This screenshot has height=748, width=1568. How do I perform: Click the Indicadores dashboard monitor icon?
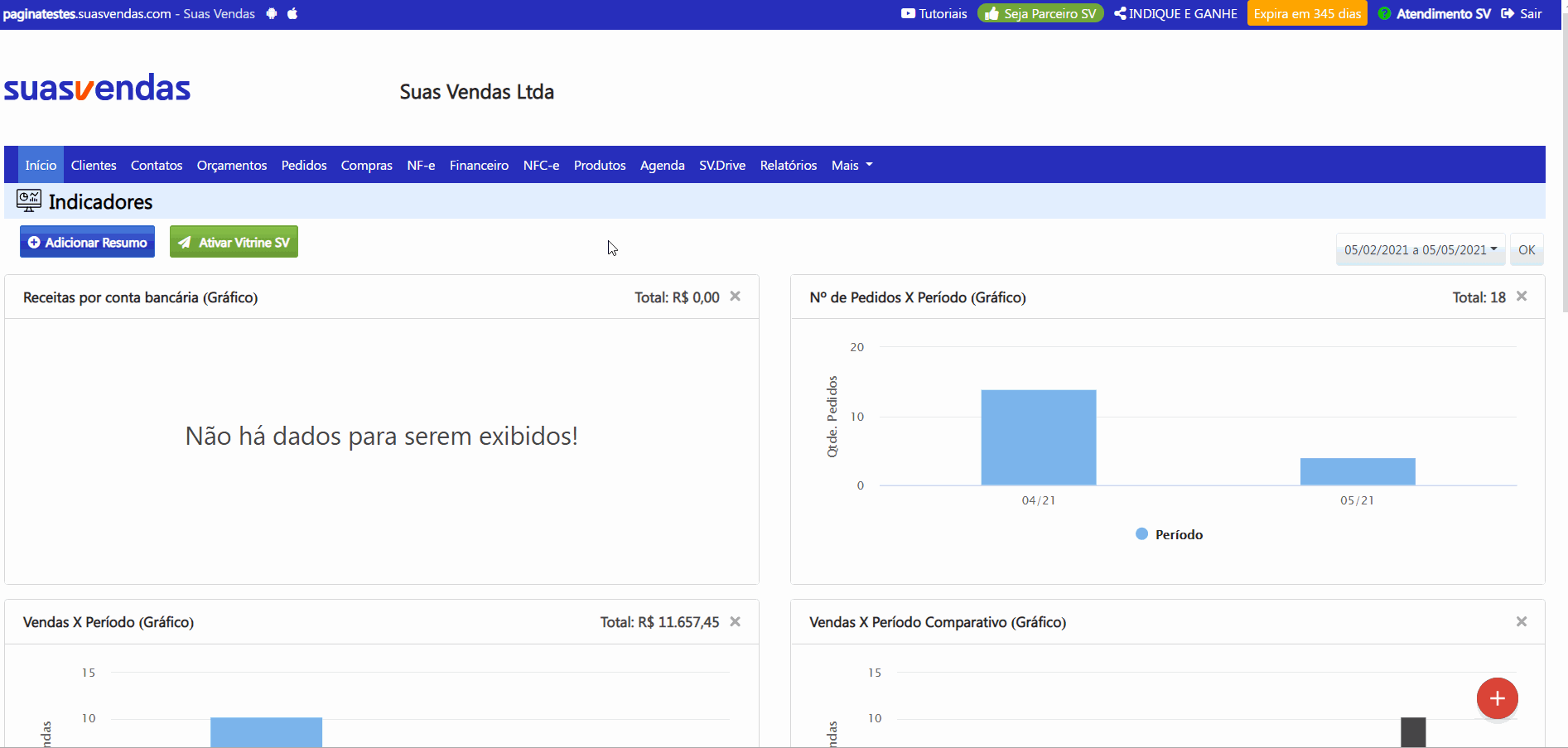pyautogui.click(x=29, y=200)
